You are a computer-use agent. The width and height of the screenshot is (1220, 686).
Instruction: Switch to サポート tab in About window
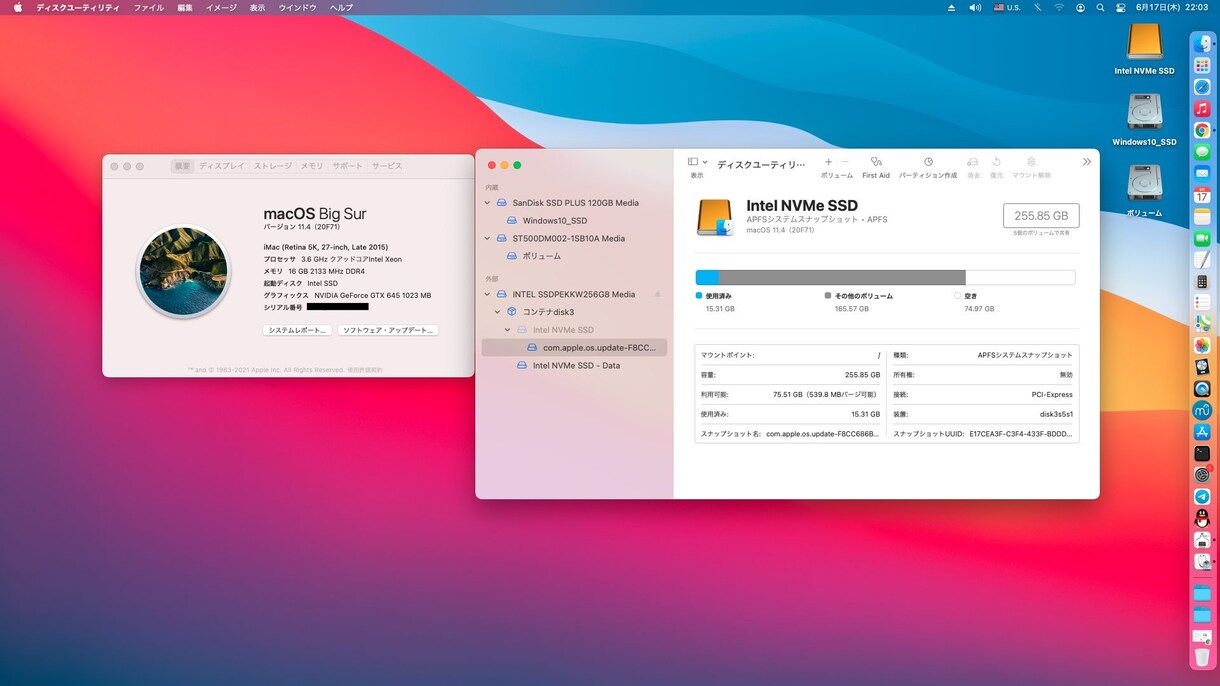(x=348, y=166)
